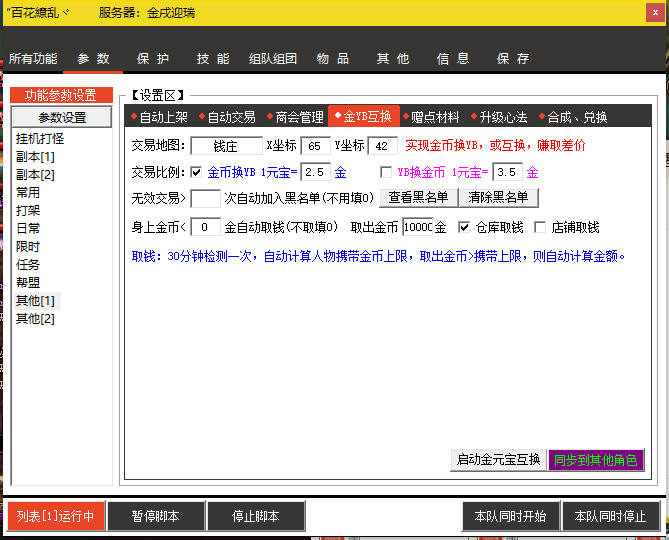This screenshot has width=669, height=540.
Task: Click the 暂停脚本 button
Action: [x=156, y=516]
